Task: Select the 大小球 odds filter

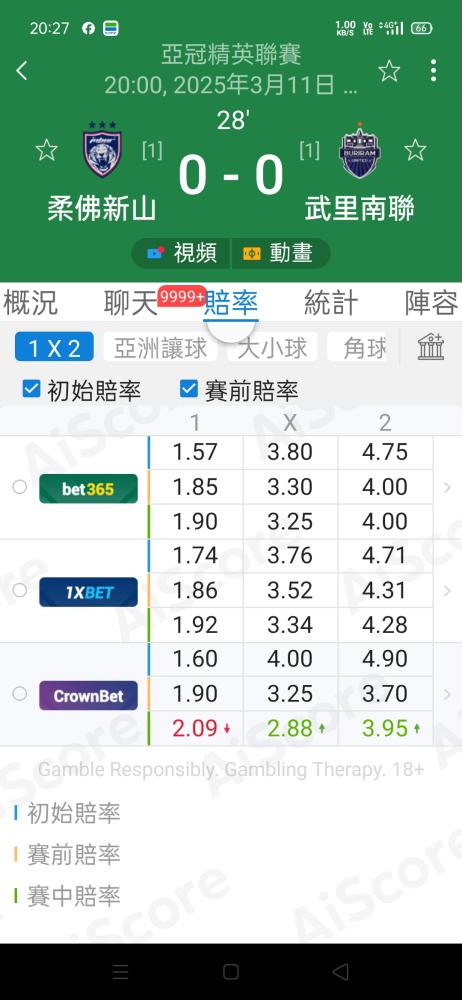Action: (272, 348)
